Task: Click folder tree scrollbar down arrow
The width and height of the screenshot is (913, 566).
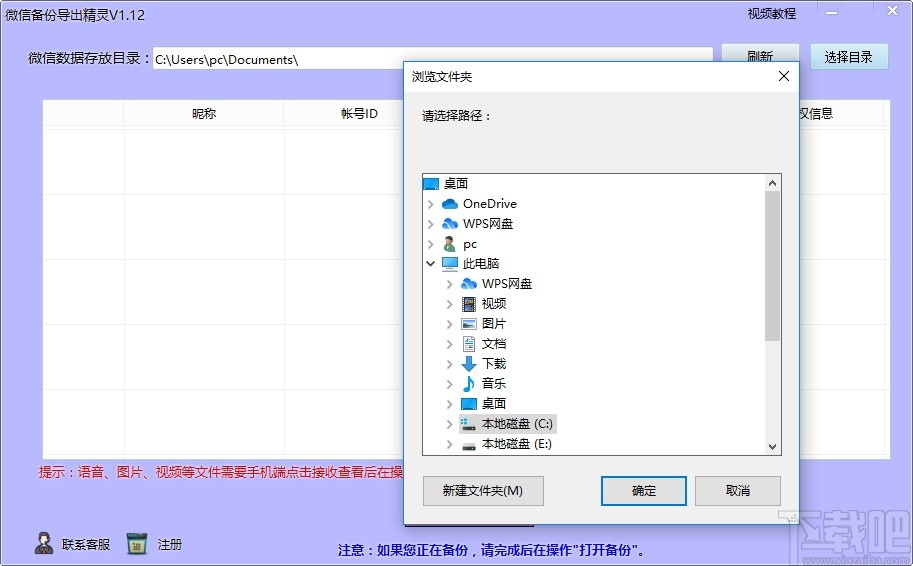Action: (x=773, y=447)
